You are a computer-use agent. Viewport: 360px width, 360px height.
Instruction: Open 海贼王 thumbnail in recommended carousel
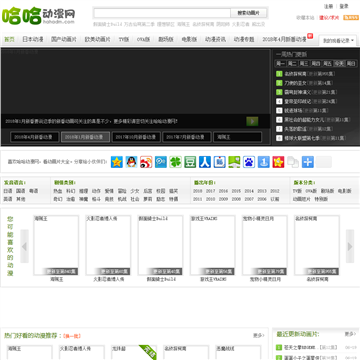coord(56,245)
